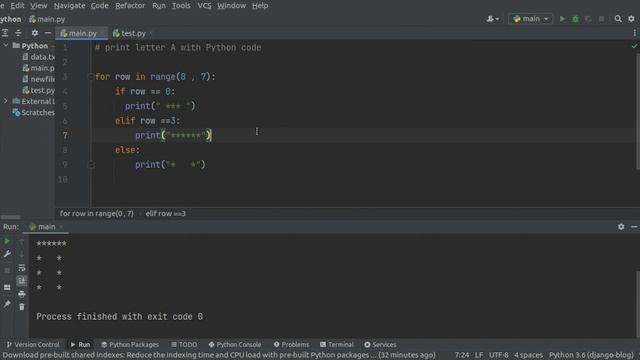Screen dimensions: 640x360
Task: Toggle scroll to end in Run console
Action: (x=22, y=281)
